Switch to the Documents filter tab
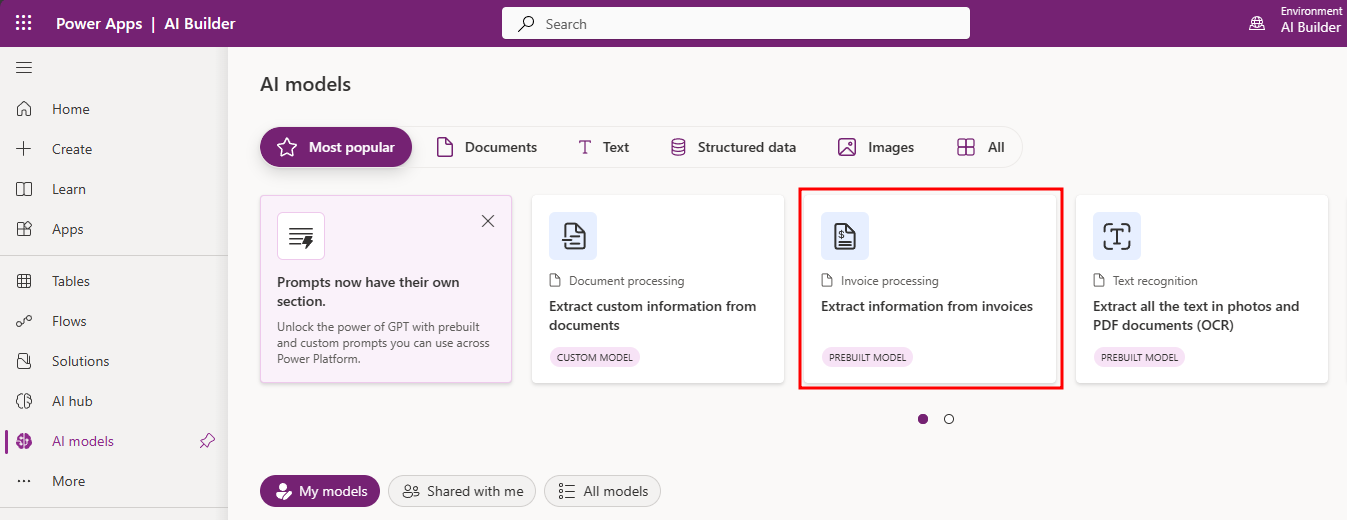This screenshot has width=1347, height=520. [x=487, y=147]
